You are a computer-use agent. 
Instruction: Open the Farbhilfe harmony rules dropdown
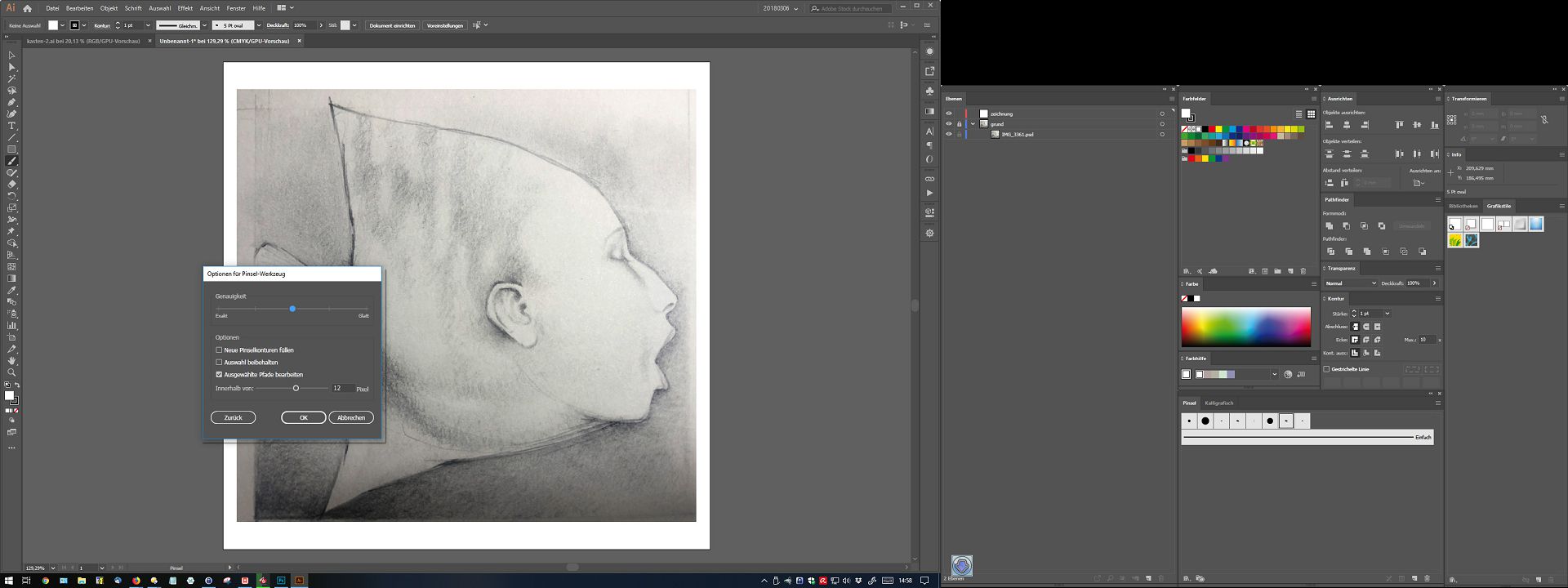1274,375
